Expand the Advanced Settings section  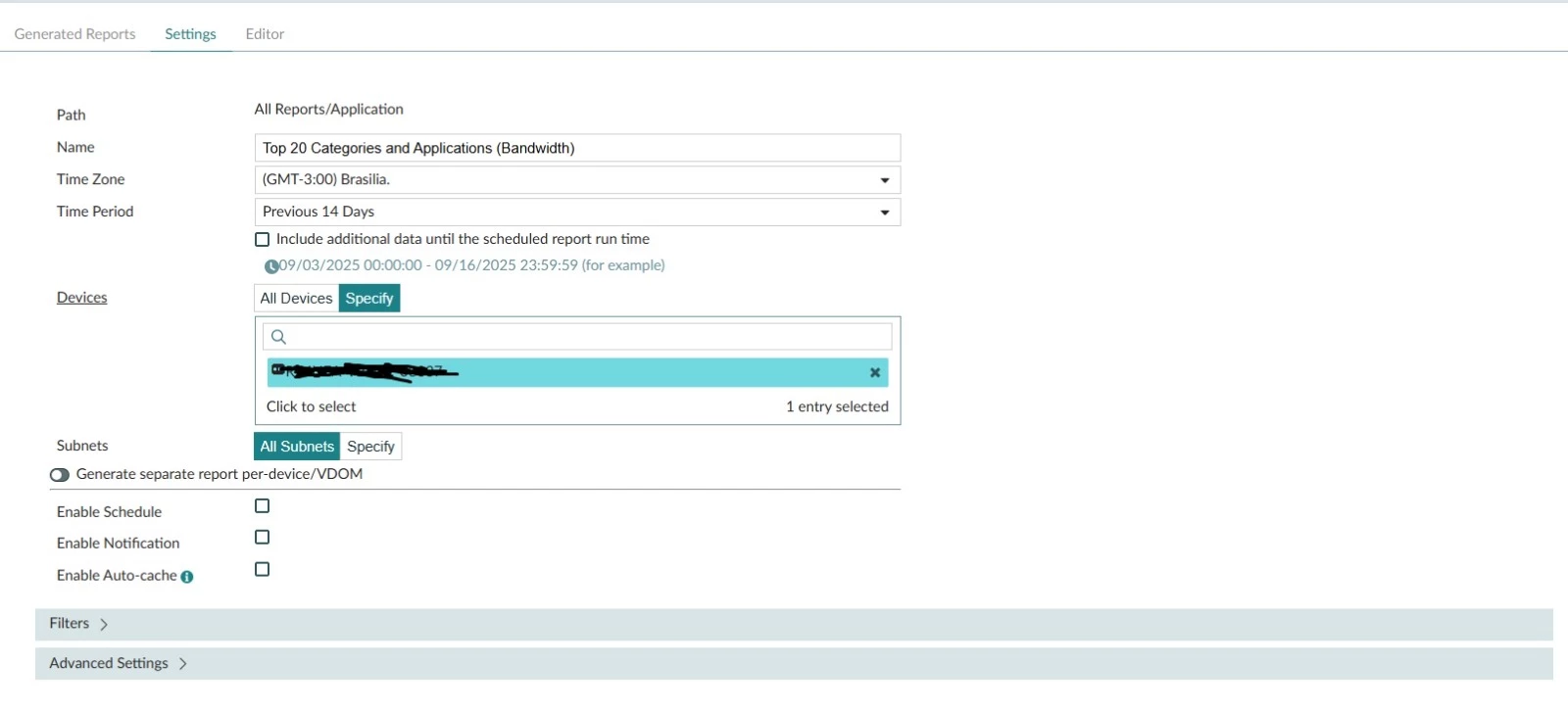click(794, 664)
